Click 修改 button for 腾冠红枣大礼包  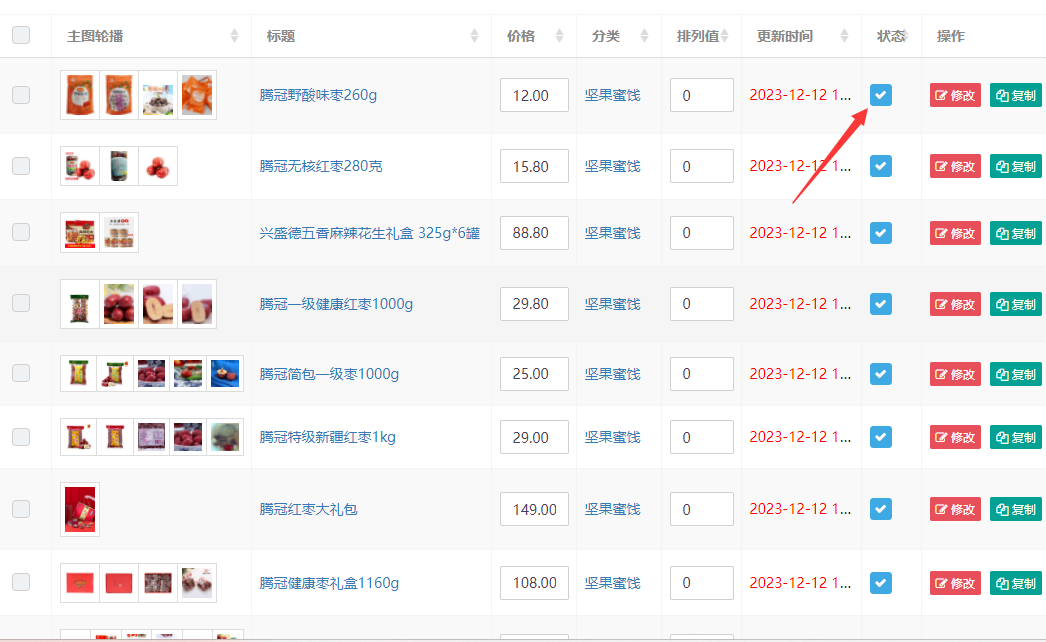955,510
